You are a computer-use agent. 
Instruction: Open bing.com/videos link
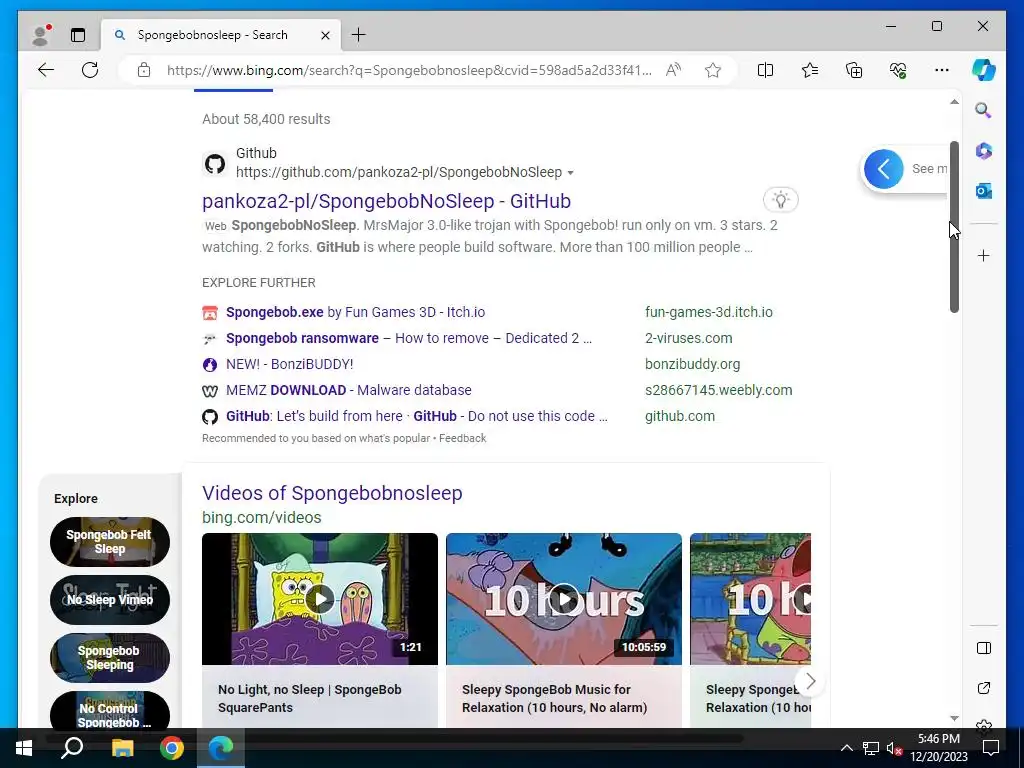[261, 517]
